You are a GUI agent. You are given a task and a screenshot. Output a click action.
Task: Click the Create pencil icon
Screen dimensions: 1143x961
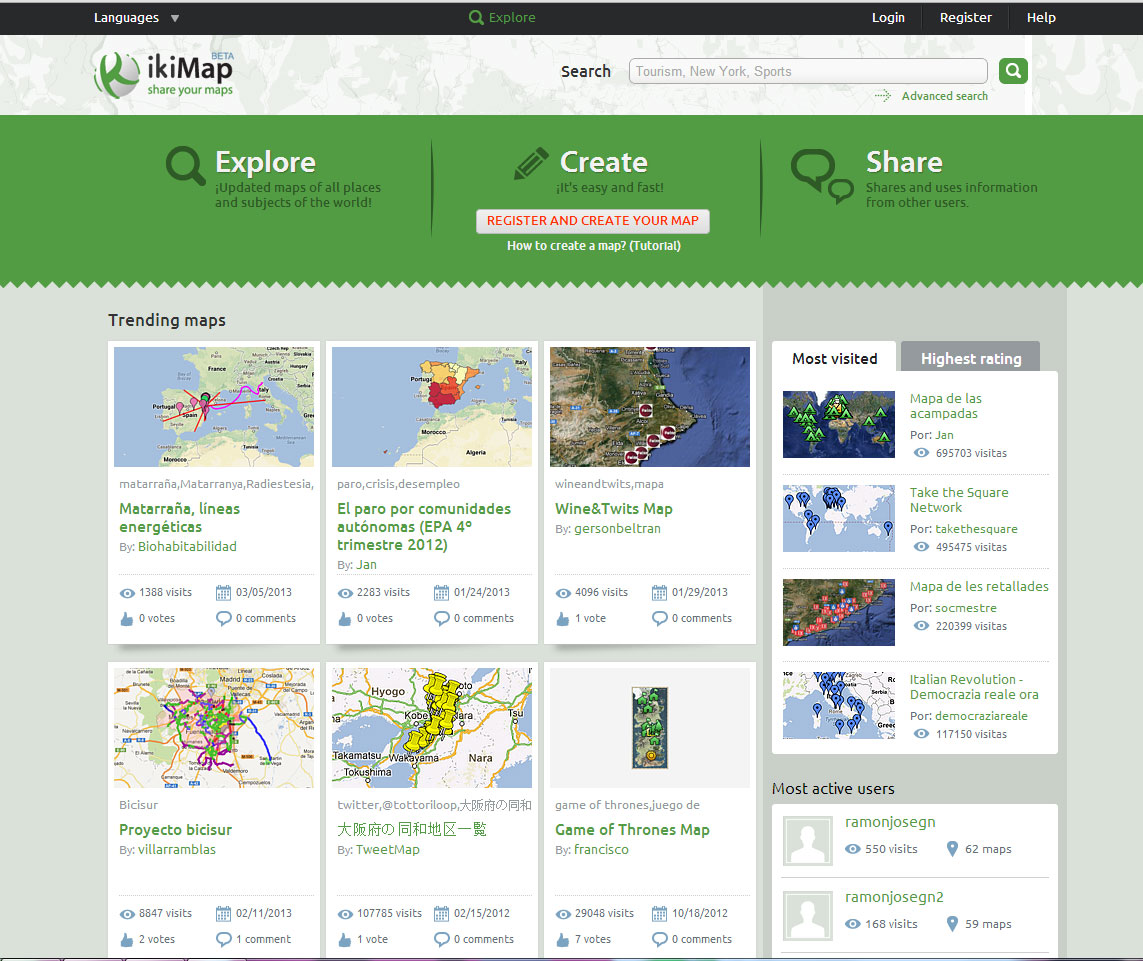click(531, 164)
